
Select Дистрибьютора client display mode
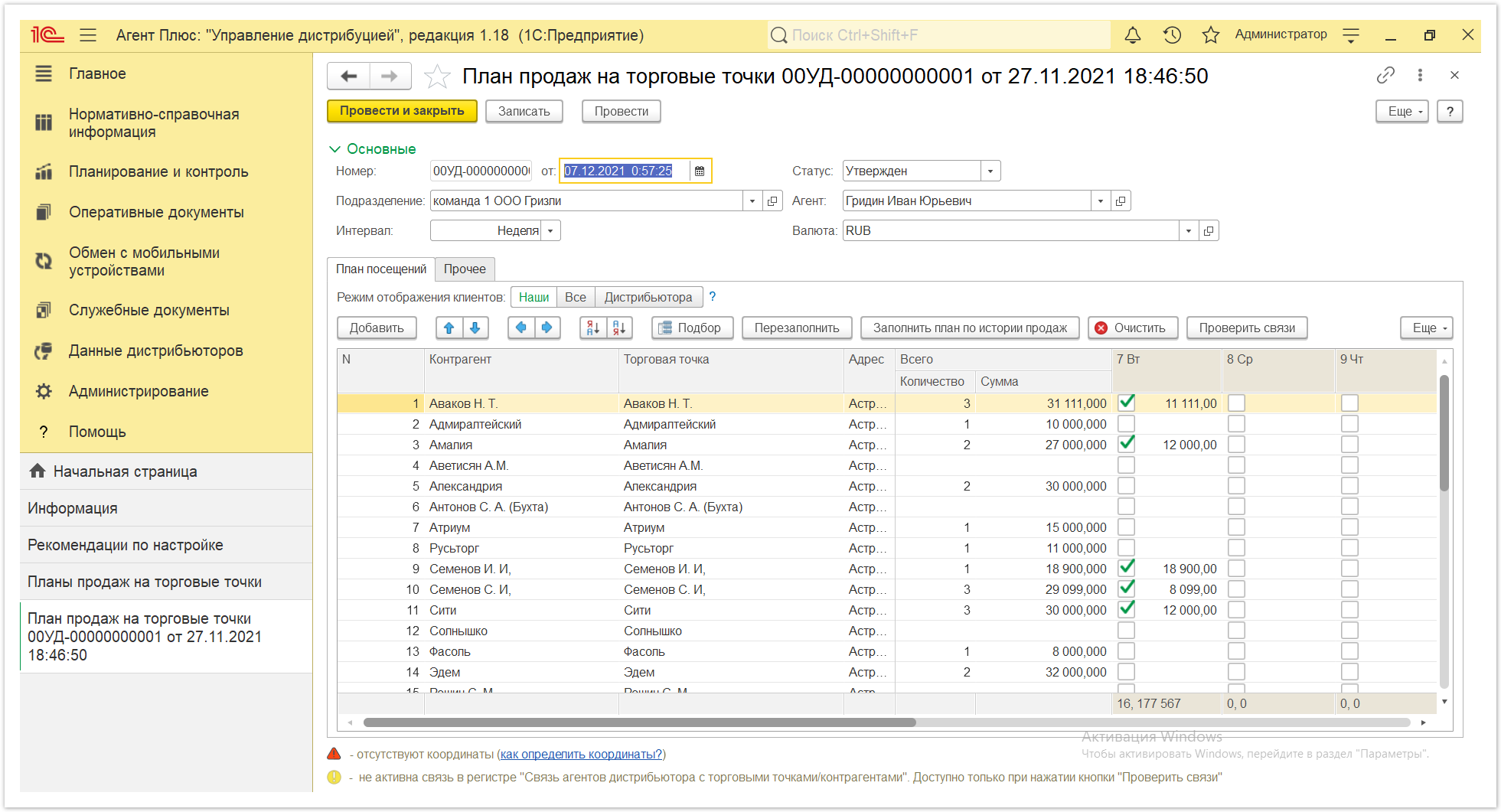point(648,297)
